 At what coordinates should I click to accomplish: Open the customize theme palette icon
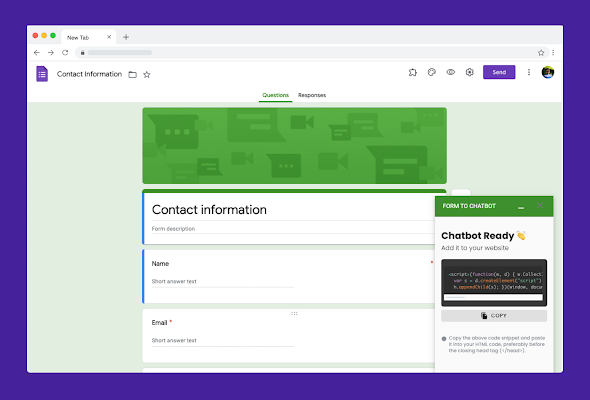432,72
